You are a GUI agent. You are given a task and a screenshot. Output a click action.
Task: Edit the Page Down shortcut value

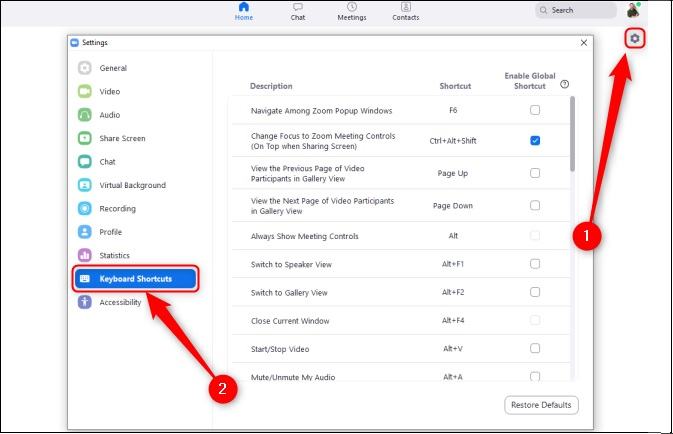(x=453, y=206)
